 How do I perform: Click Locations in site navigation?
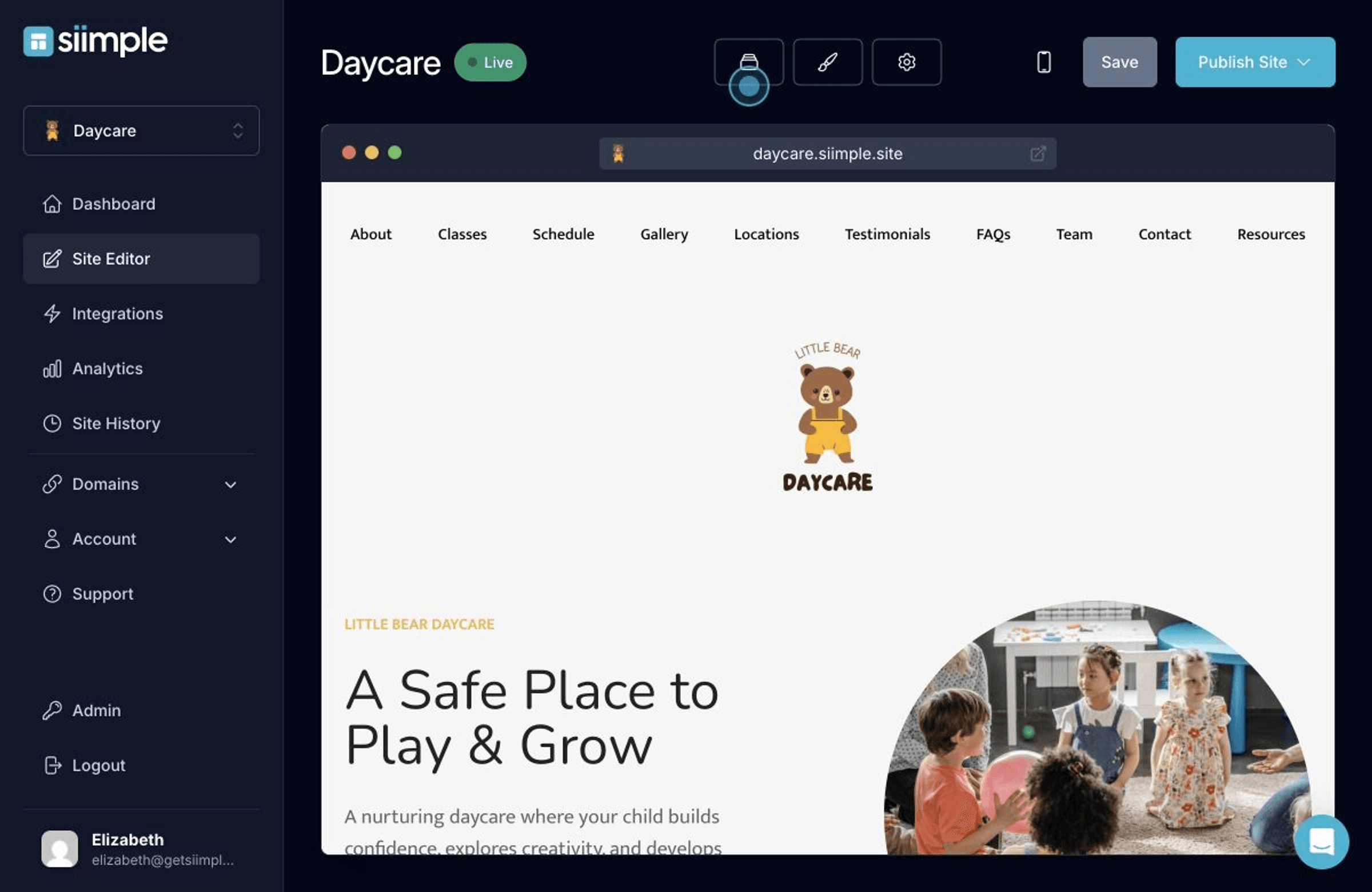pos(766,234)
